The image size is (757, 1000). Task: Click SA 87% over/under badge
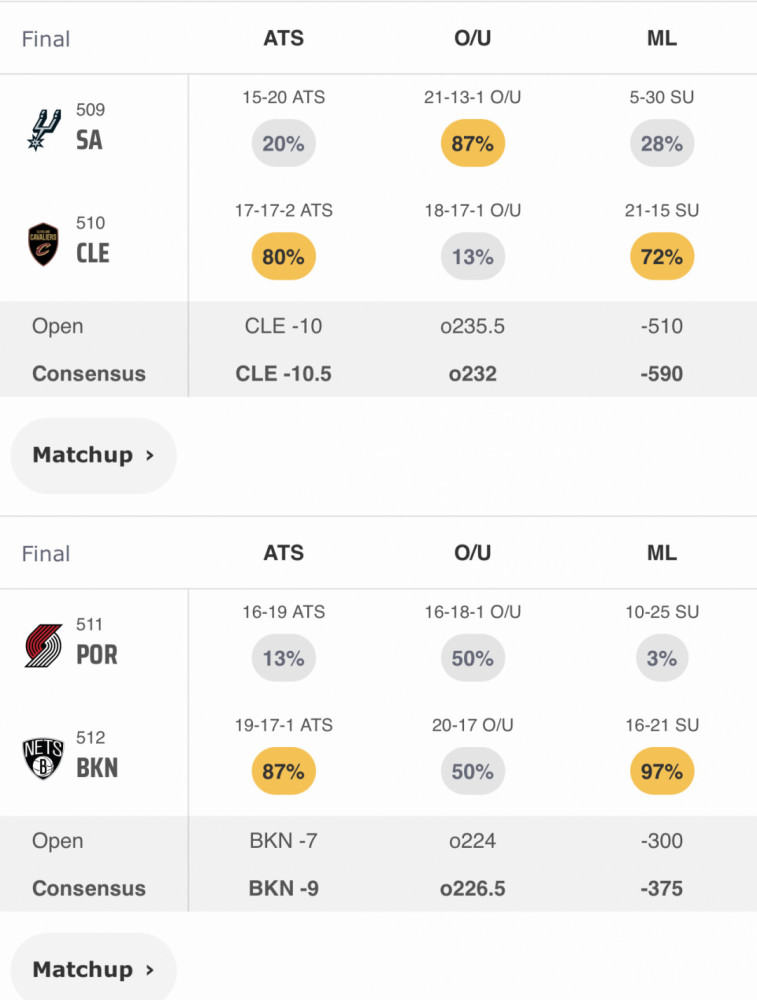pos(473,143)
